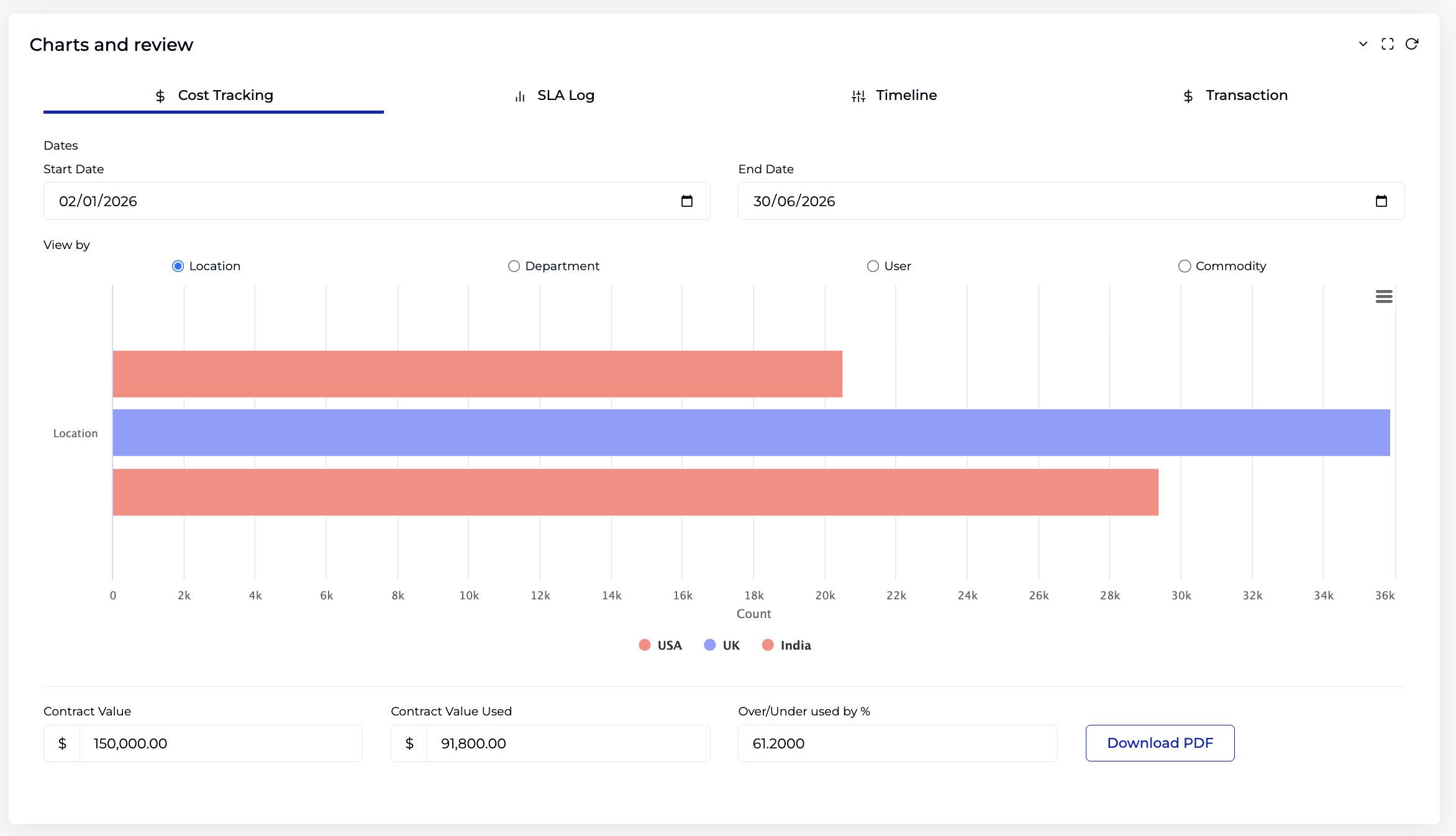Click the 20k axis tick label

click(x=825, y=596)
